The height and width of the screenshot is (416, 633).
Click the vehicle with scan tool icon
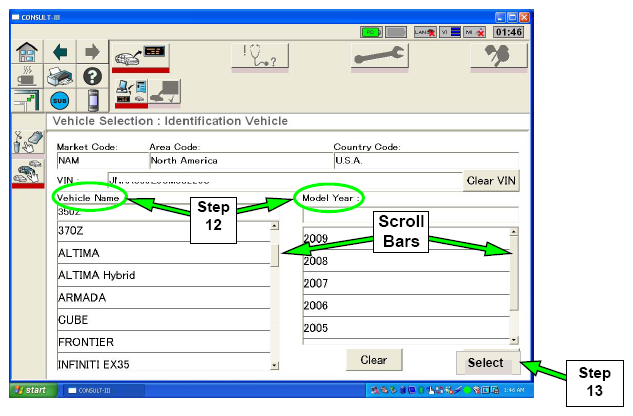tap(138, 57)
